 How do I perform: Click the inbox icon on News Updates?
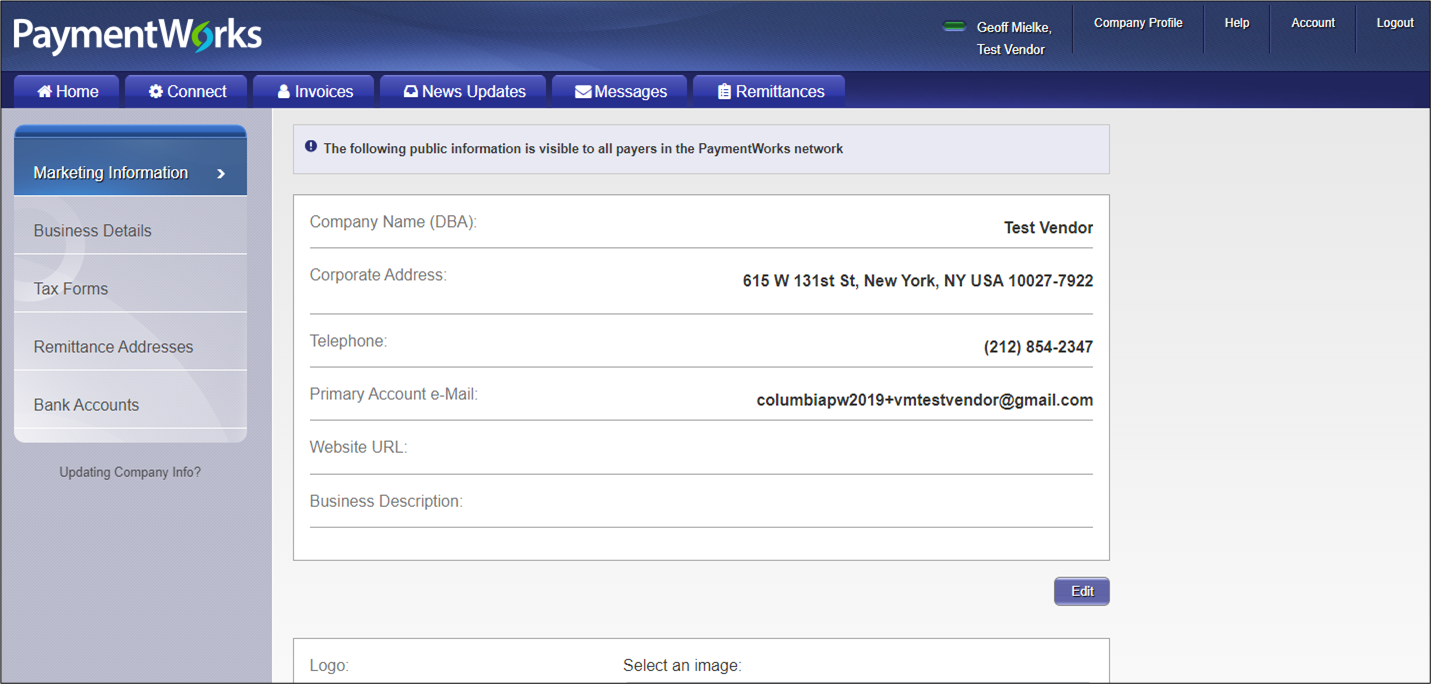pos(410,92)
